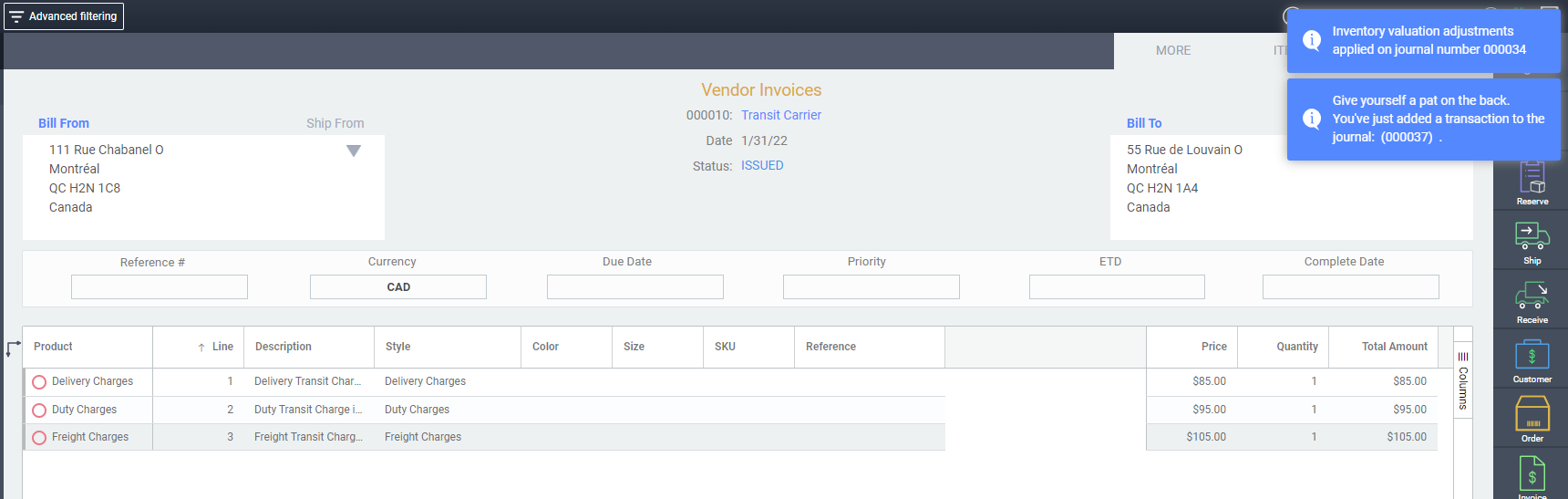Open the Reserve sidebar action
1568x499 pixels.
(x=1532, y=182)
